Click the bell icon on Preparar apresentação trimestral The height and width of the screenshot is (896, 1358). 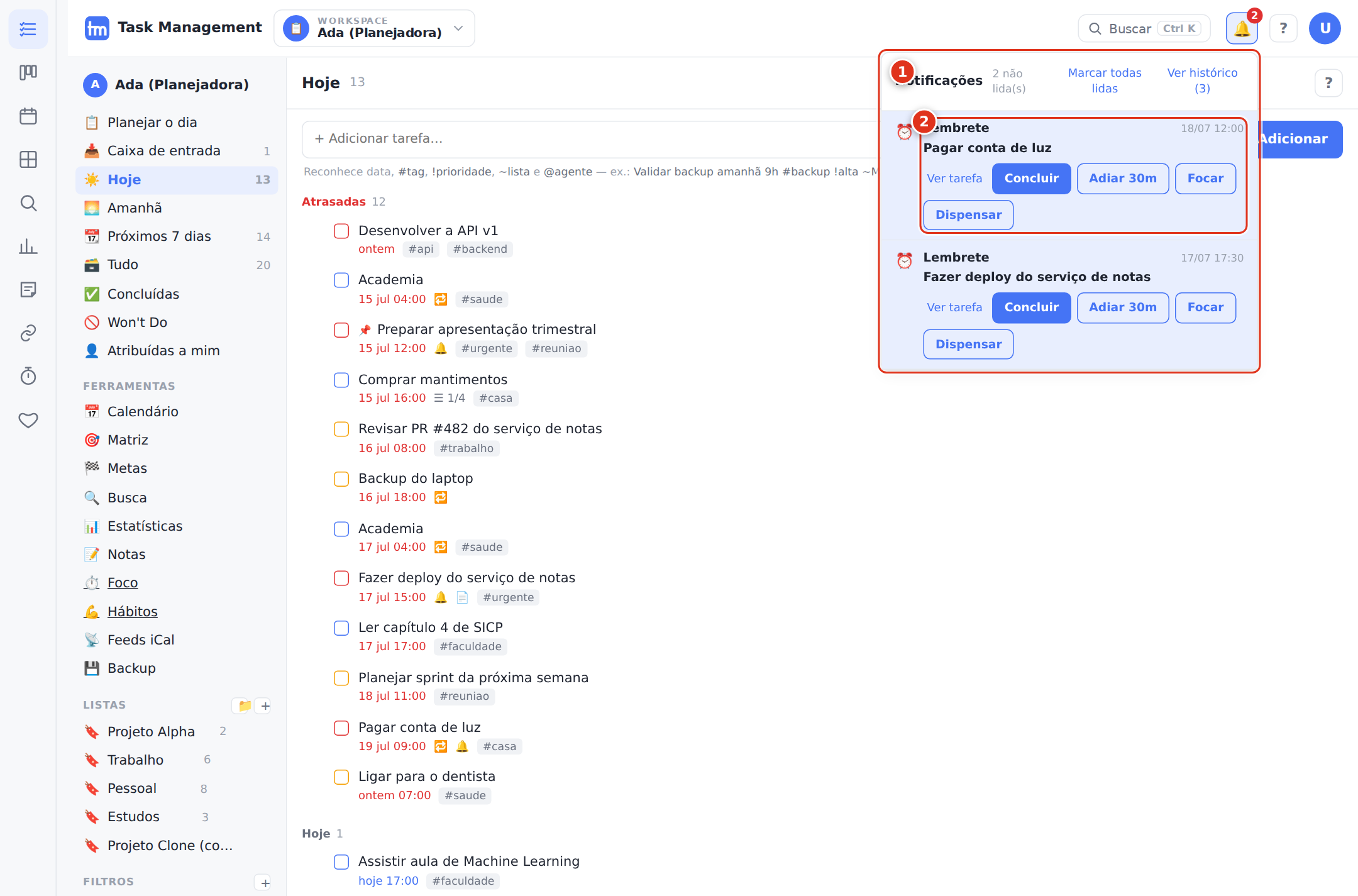pos(441,348)
